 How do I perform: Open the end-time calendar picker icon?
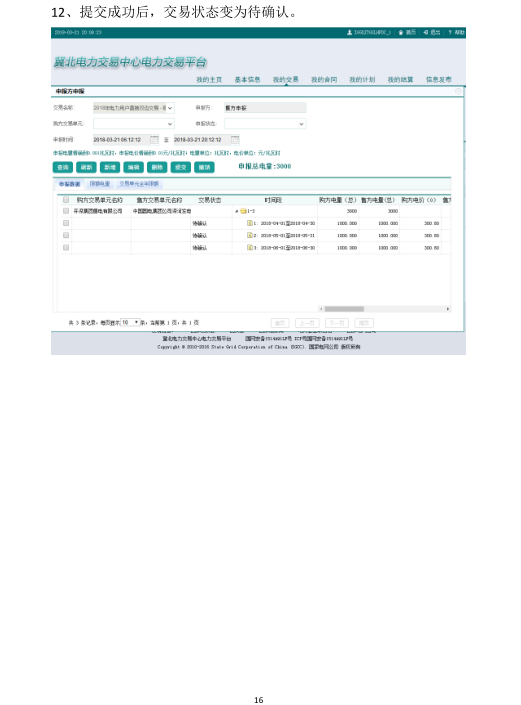[x=235, y=140]
